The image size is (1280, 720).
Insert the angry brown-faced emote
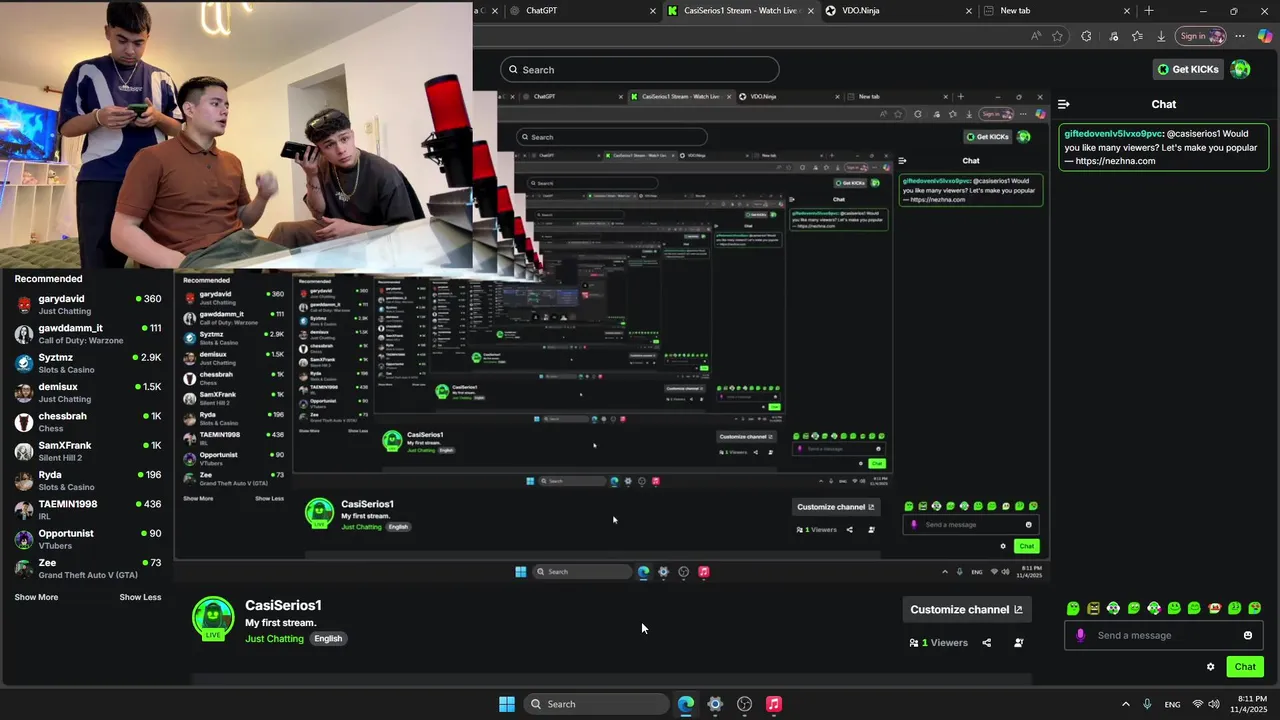[x=1093, y=608]
